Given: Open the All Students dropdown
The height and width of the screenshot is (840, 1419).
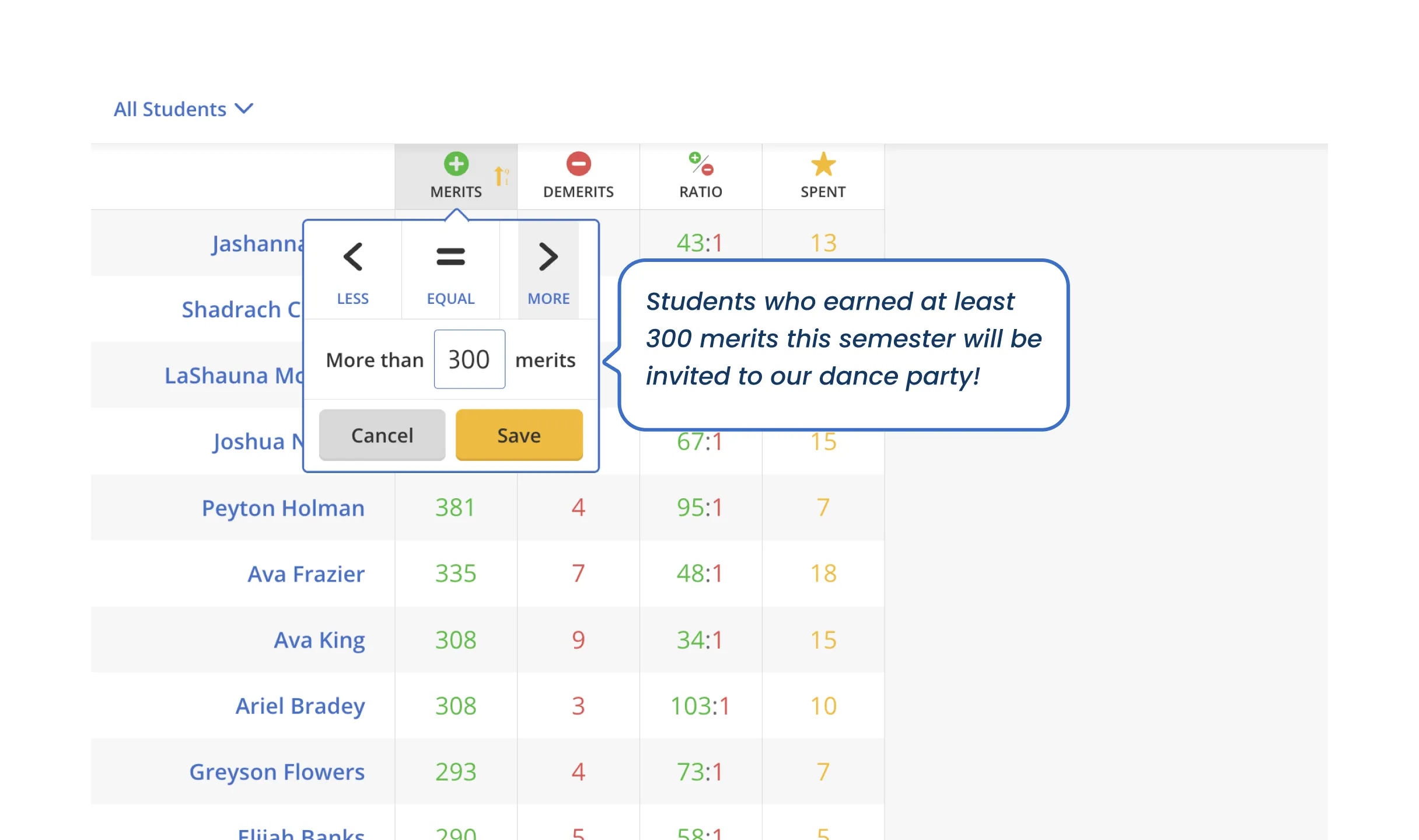Looking at the screenshot, I should [183, 109].
